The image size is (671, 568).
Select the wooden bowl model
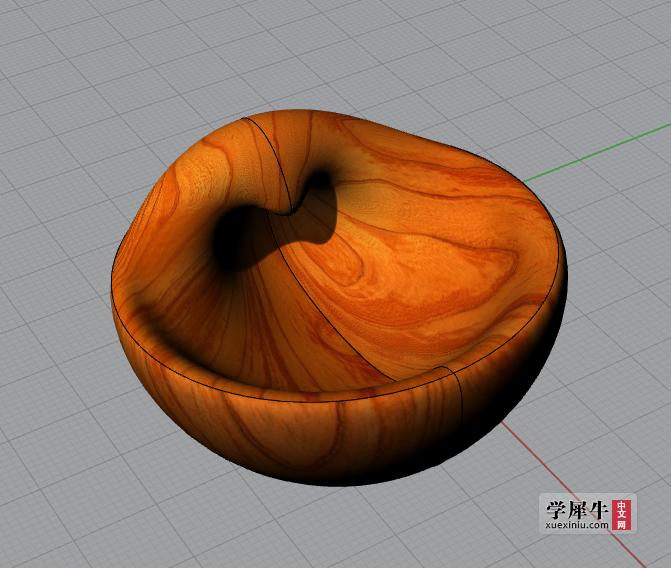[339, 298]
